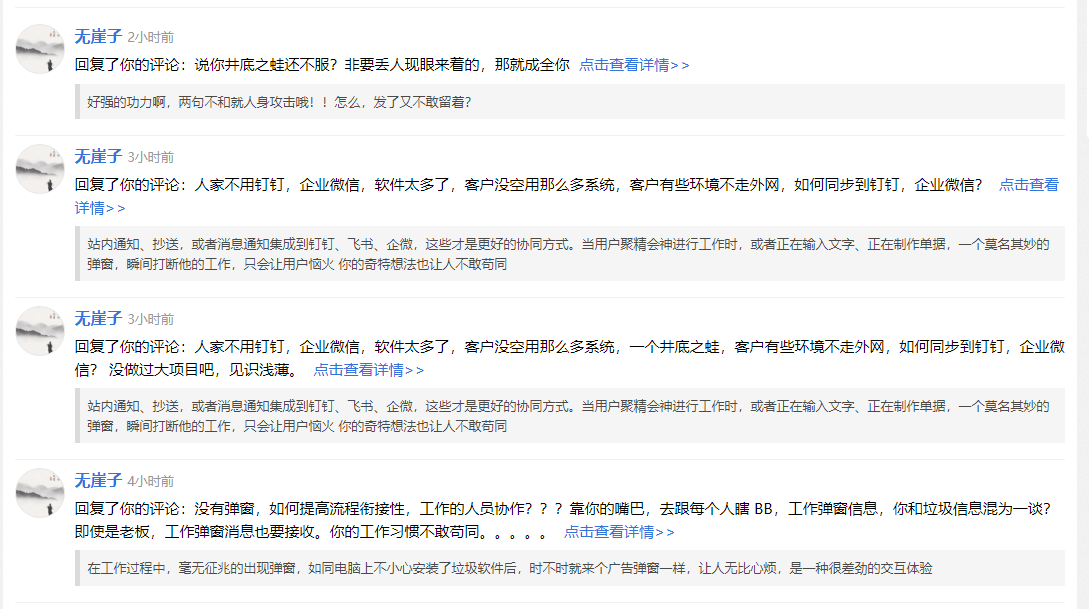The width and height of the screenshot is (1089, 609).
Task: Click reply text starting 回复了你的评论：没有弹窗
Action: (563, 519)
